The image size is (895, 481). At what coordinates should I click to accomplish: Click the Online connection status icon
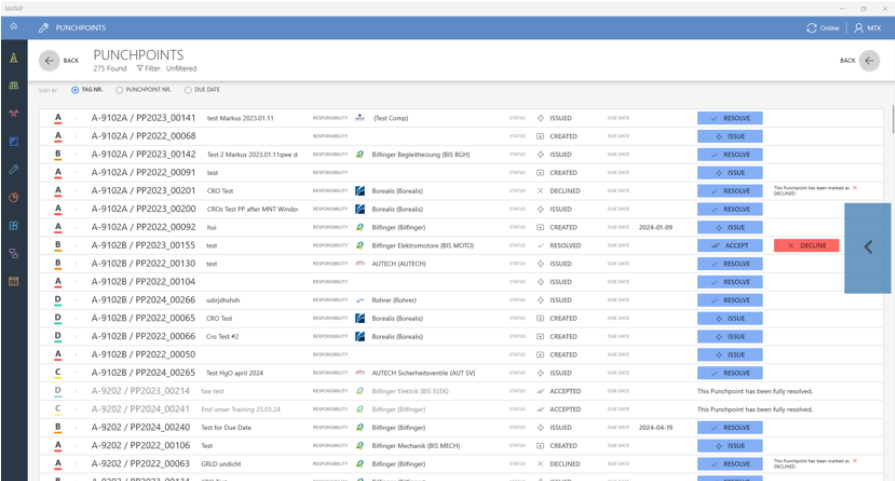point(811,28)
